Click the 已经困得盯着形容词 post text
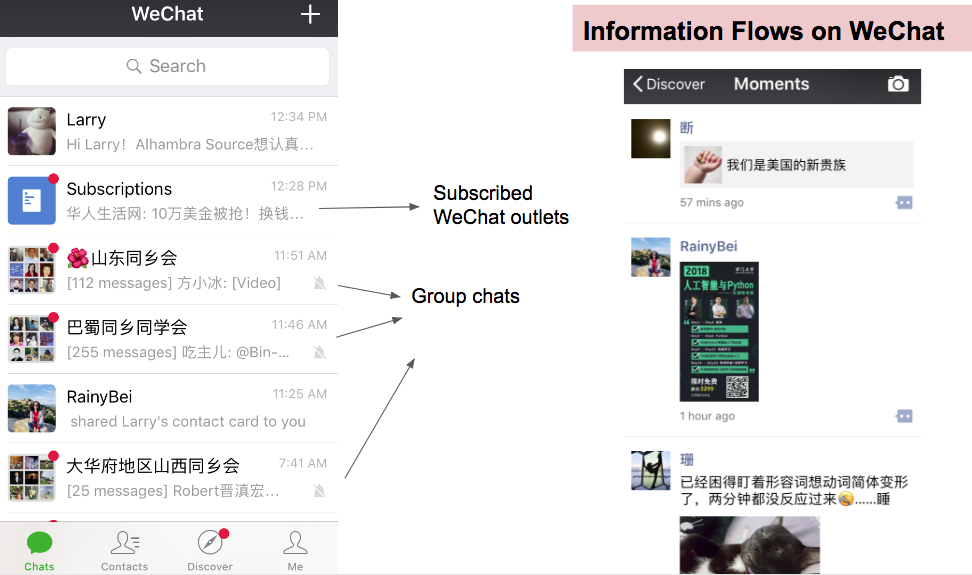This screenshot has height=575, width=972. (794, 491)
